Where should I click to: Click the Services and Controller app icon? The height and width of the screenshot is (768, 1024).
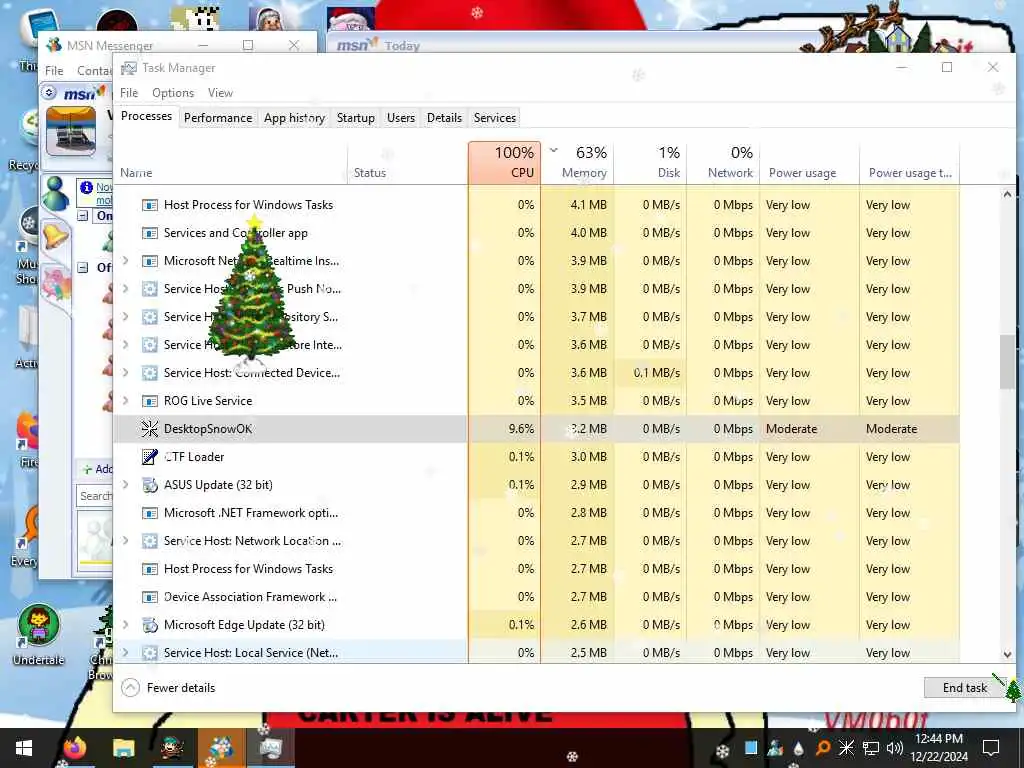click(150, 233)
